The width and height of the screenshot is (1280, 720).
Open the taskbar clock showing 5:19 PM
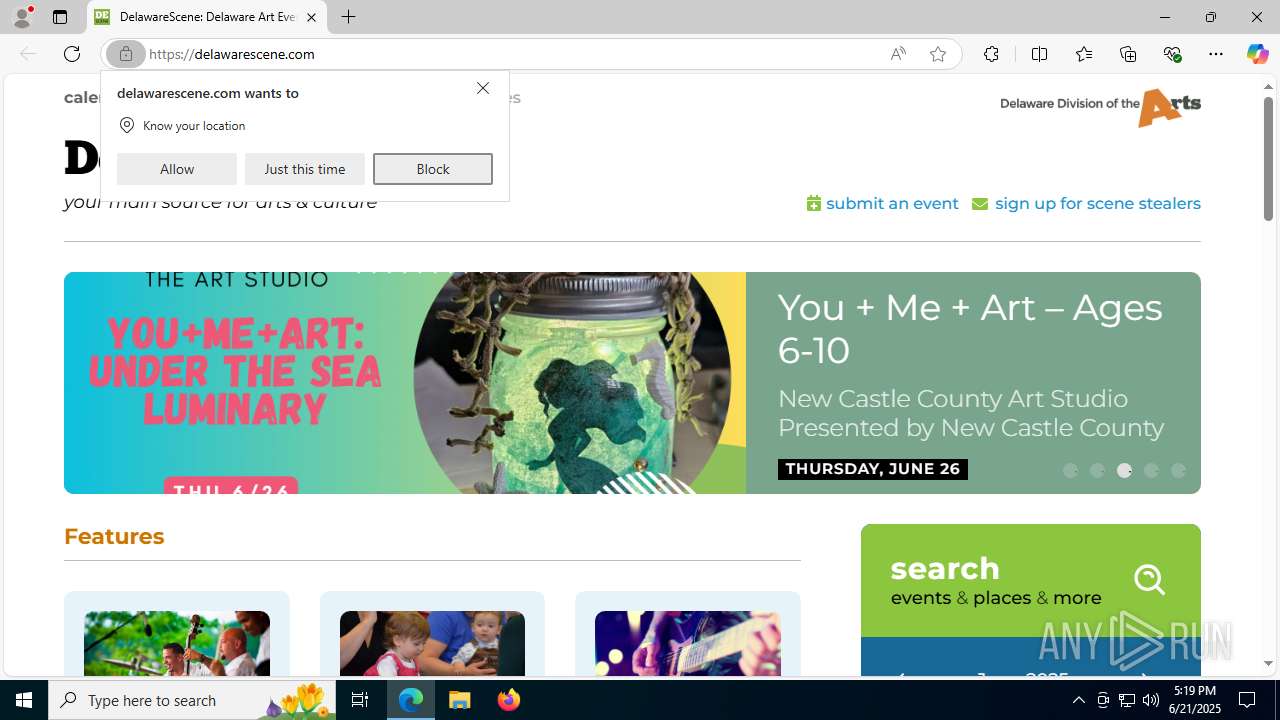pyautogui.click(x=1195, y=700)
